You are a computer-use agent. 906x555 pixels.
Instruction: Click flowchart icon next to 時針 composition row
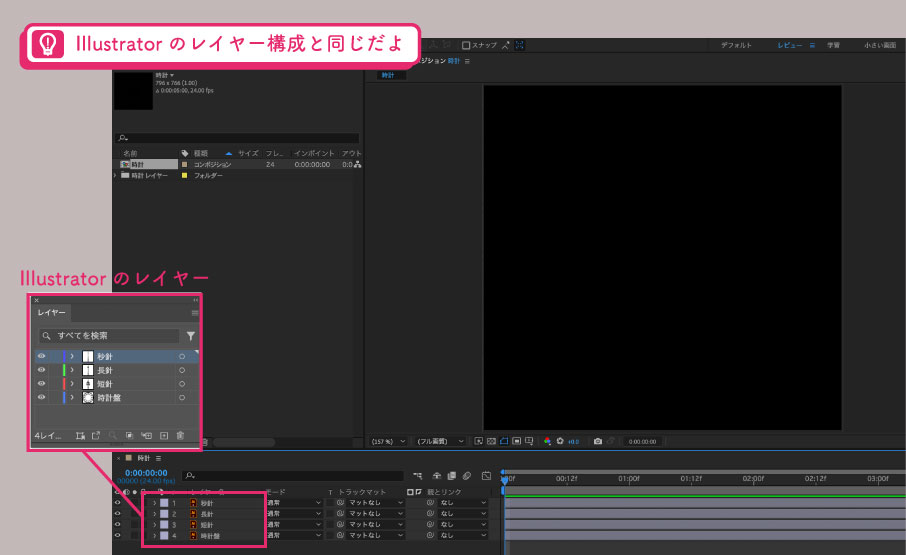tap(358, 165)
